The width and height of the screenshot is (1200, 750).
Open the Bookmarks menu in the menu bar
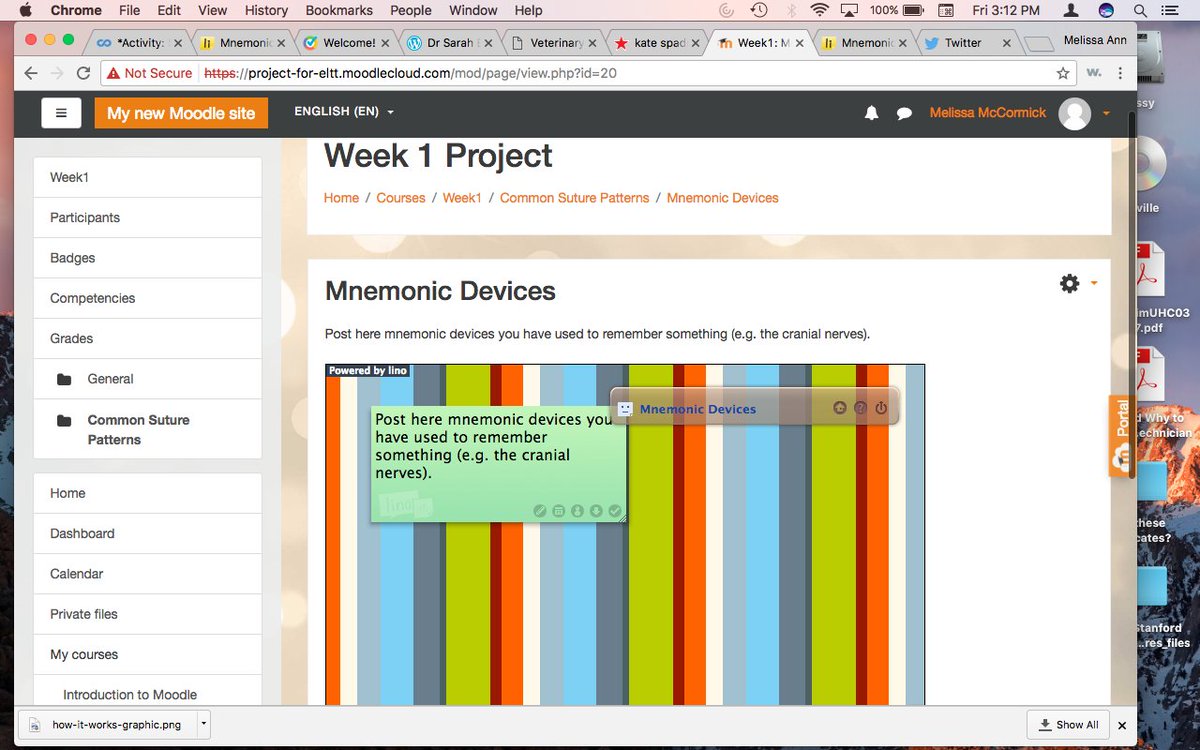click(x=339, y=10)
